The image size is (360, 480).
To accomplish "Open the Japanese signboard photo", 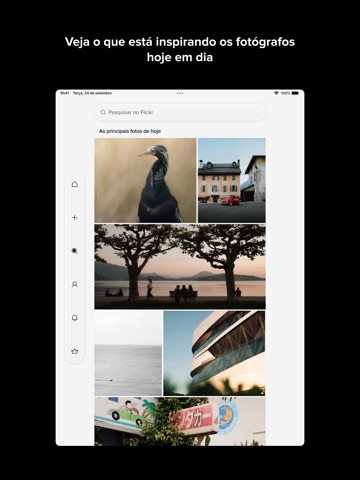I will (180, 422).
